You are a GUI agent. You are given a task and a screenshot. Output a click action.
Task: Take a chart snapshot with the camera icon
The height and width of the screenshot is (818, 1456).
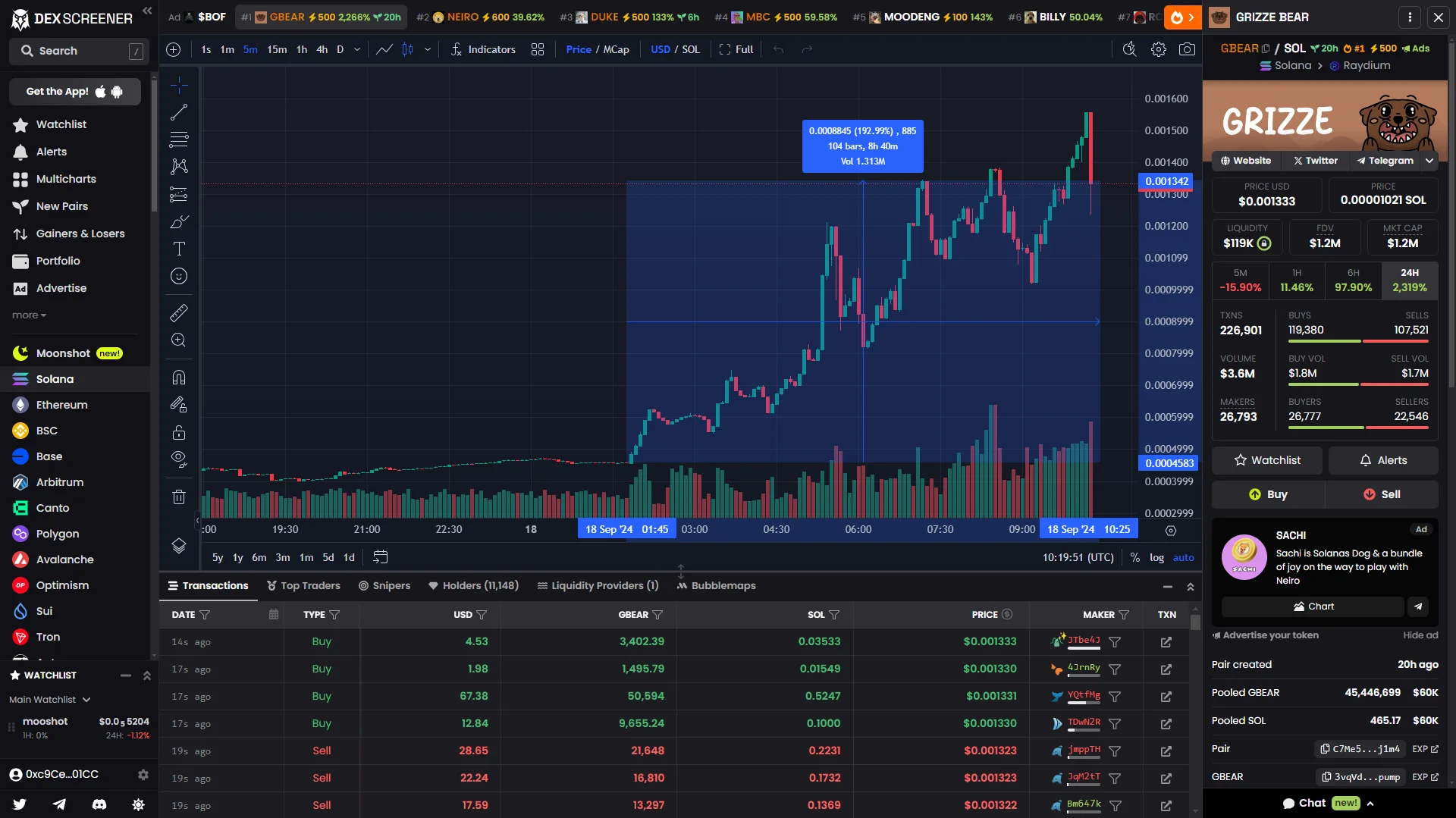pyautogui.click(x=1188, y=49)
